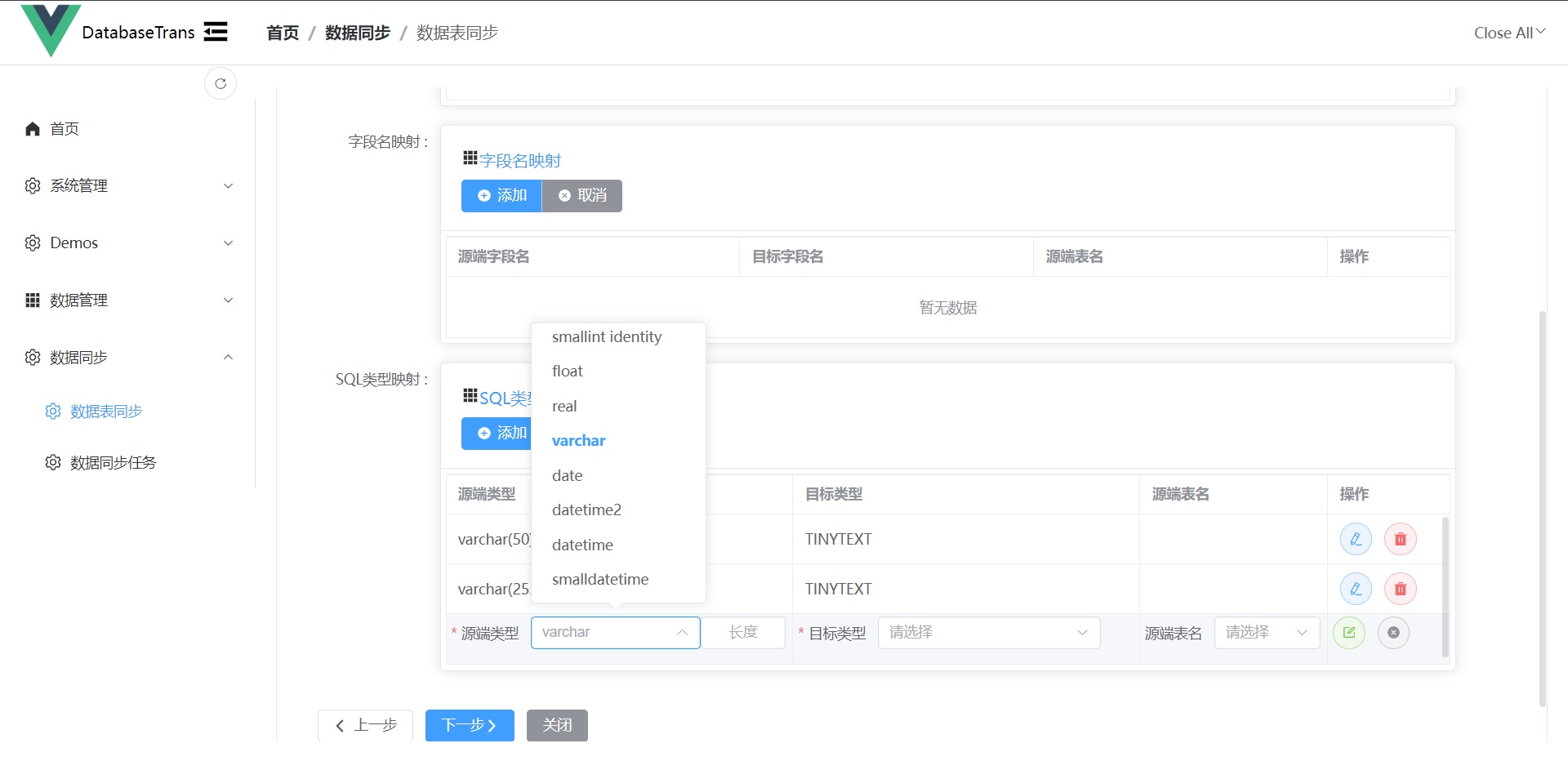This screenshot has height=761, width=1568.
Task: Click the gear icon for 数据同步任务
Action: [x=53, y=463]
